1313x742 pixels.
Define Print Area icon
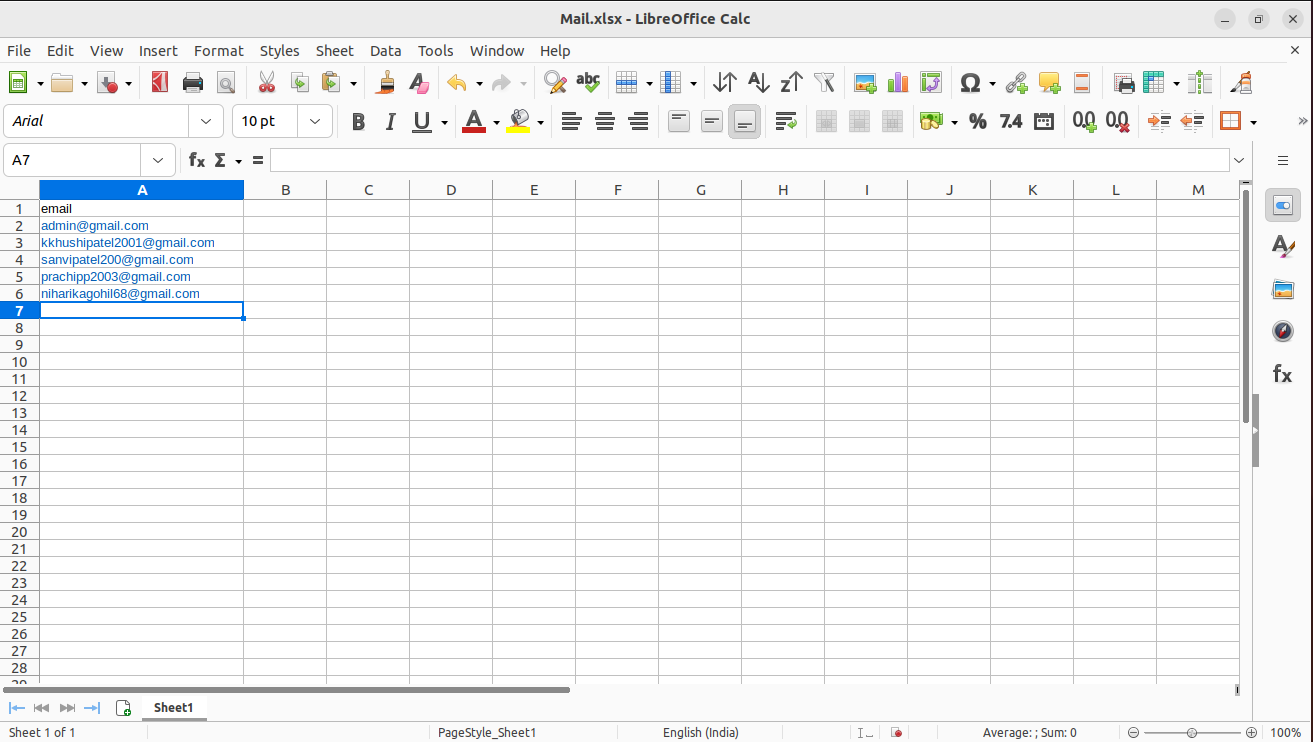coord(1123,83)
